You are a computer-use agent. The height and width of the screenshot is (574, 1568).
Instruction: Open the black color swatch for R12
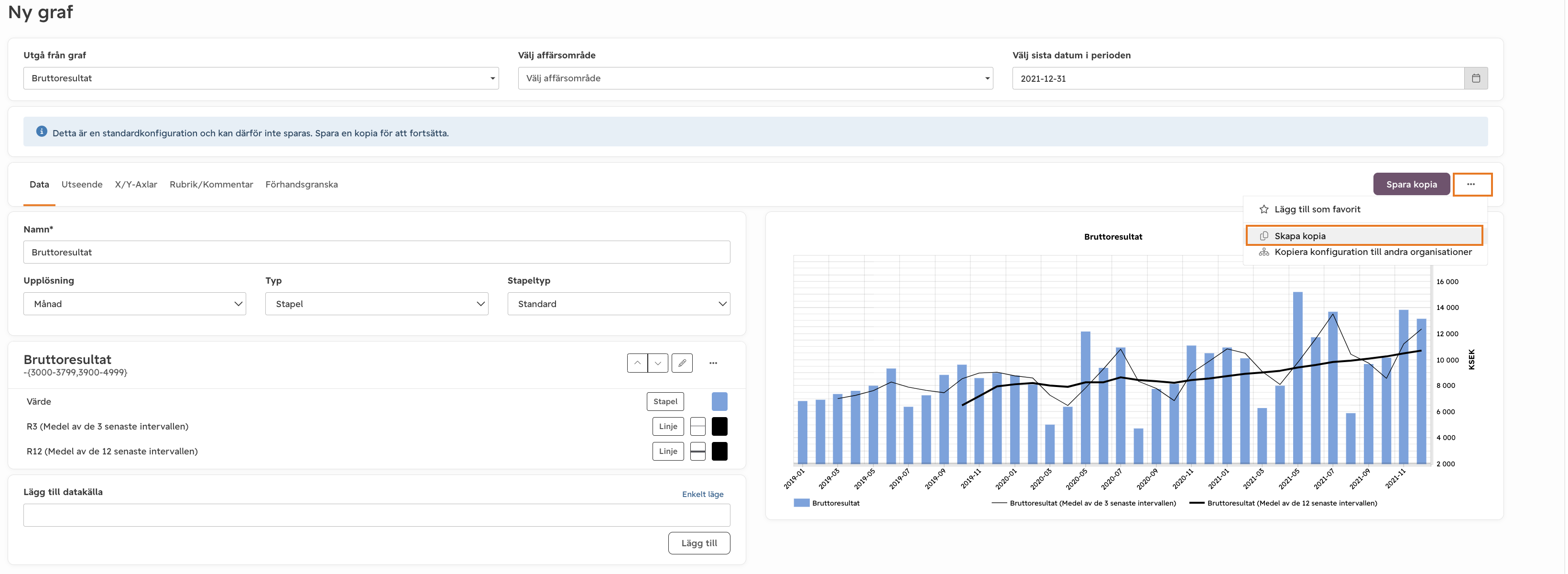click(x=719, y=452)
